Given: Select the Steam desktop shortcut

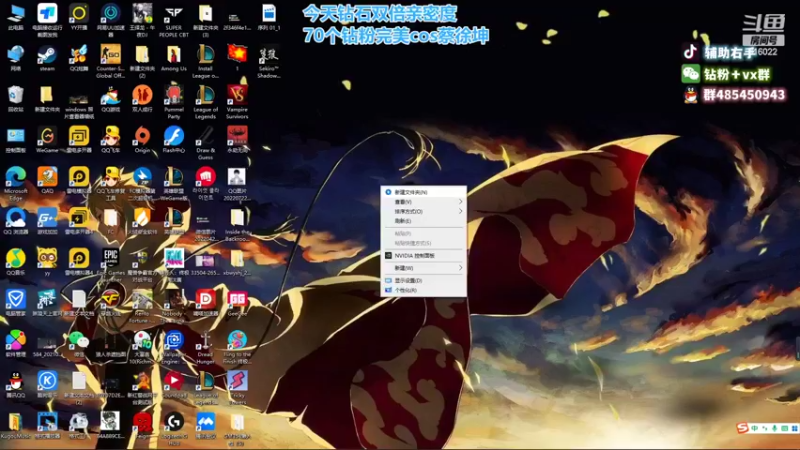Looking at the screenshot, I should click(x=47, y=58).
